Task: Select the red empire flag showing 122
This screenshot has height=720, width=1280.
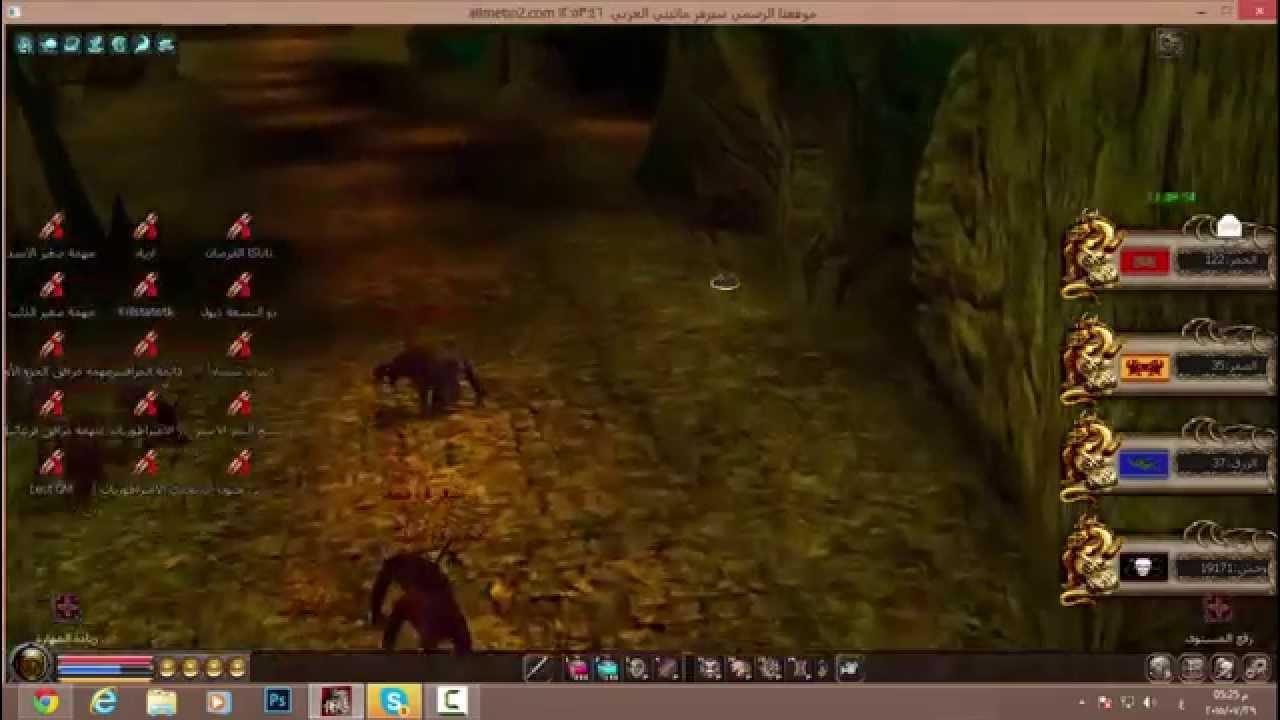Action: click(x=1144, y=262)
